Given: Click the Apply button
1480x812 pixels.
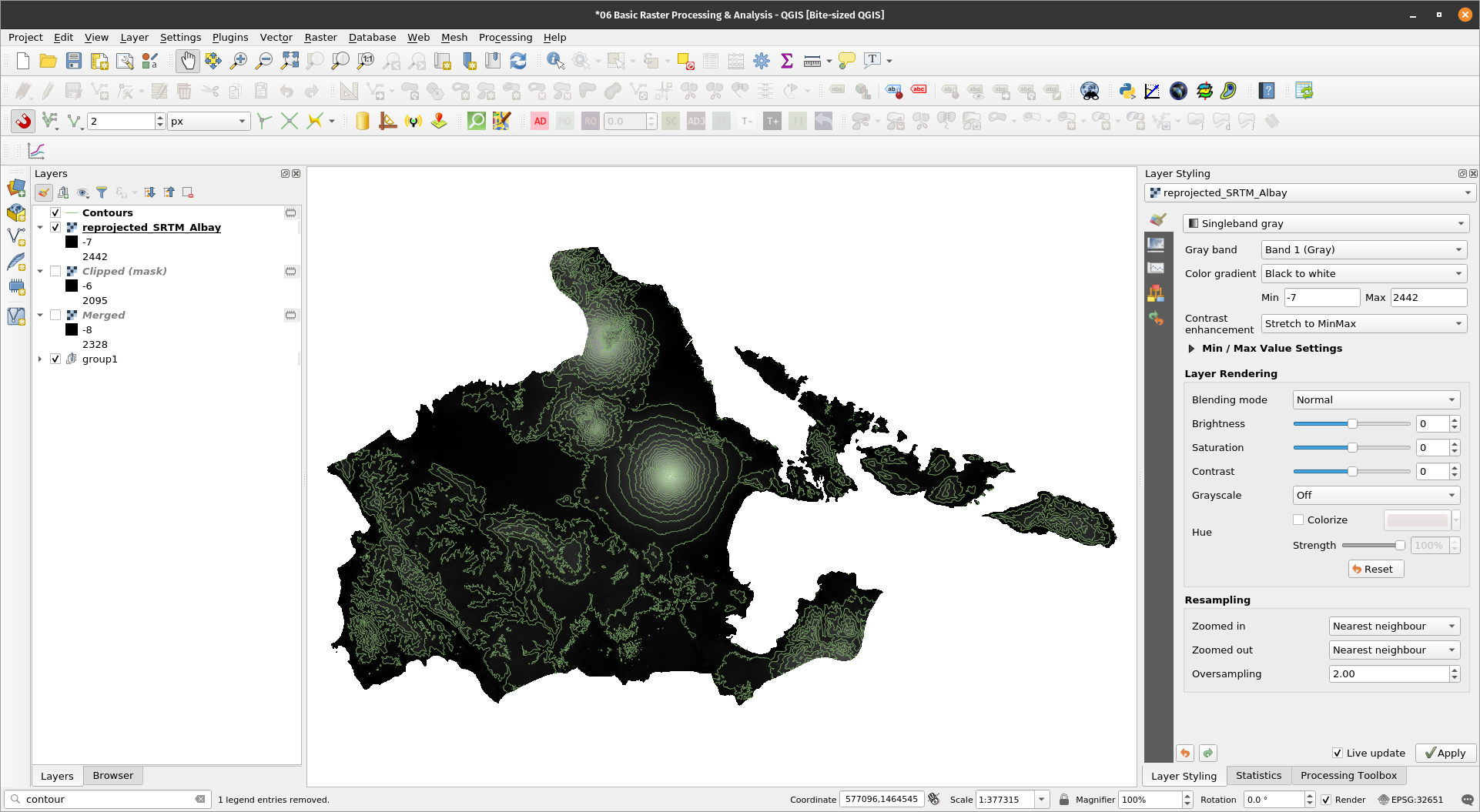Looking at the screenshot, I should (x=1445, y=753).
